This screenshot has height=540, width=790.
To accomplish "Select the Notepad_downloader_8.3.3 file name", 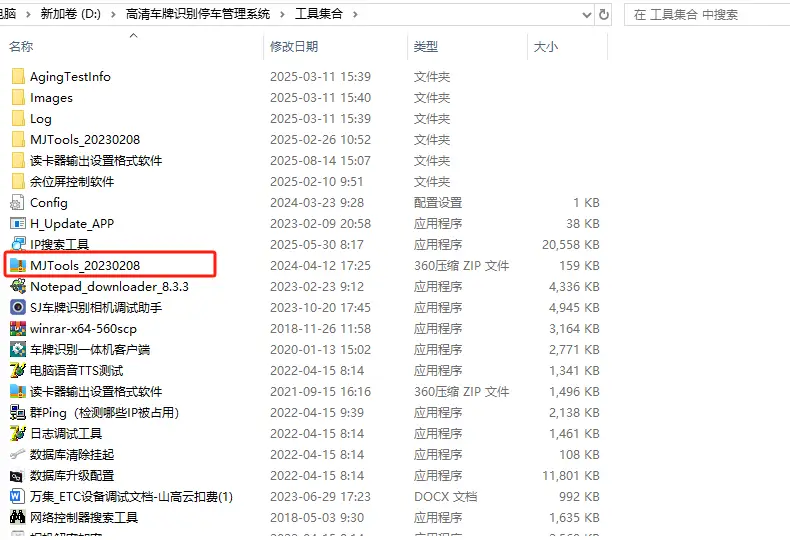I will click(109, 287).
